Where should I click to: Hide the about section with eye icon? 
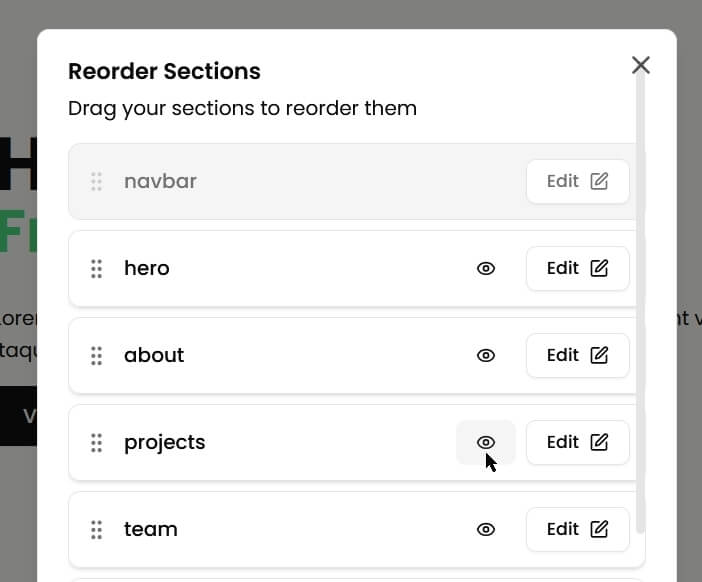486,355
